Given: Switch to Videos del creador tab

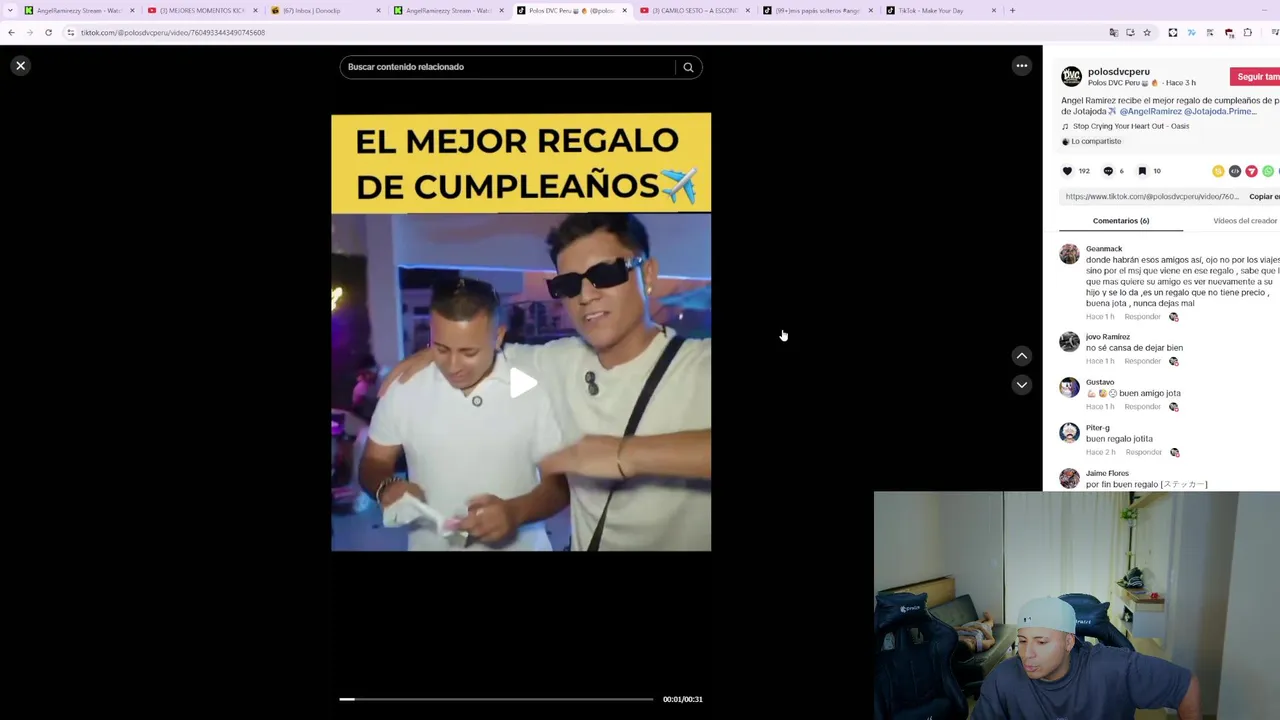Looking at the screenshot, I should coord(1245,221).
